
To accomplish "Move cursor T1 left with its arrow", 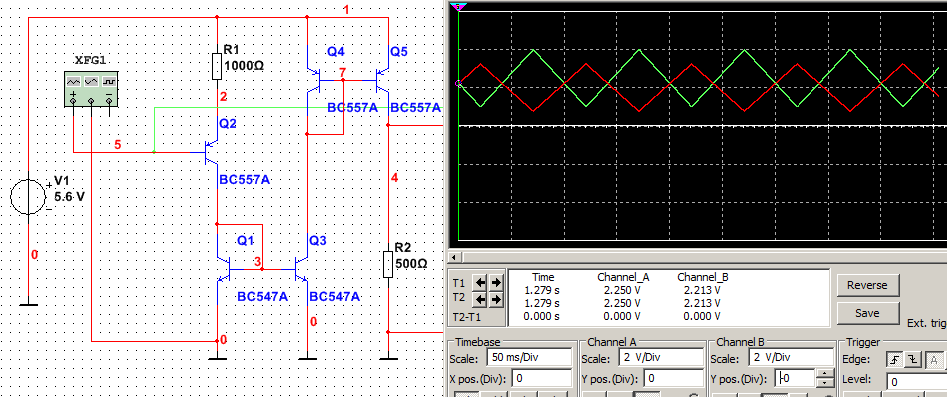I will pyautogui.click(x=480, y=282).
